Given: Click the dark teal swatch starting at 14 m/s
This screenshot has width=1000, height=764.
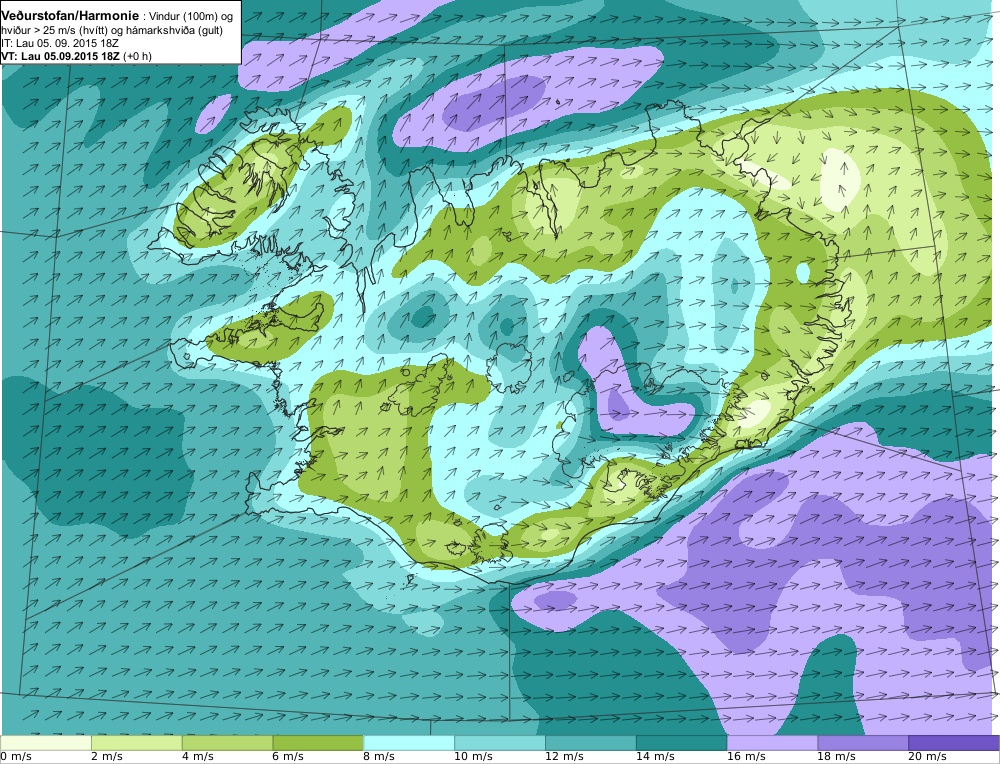Looking at the screenshot, I should [x=681, y=742].
